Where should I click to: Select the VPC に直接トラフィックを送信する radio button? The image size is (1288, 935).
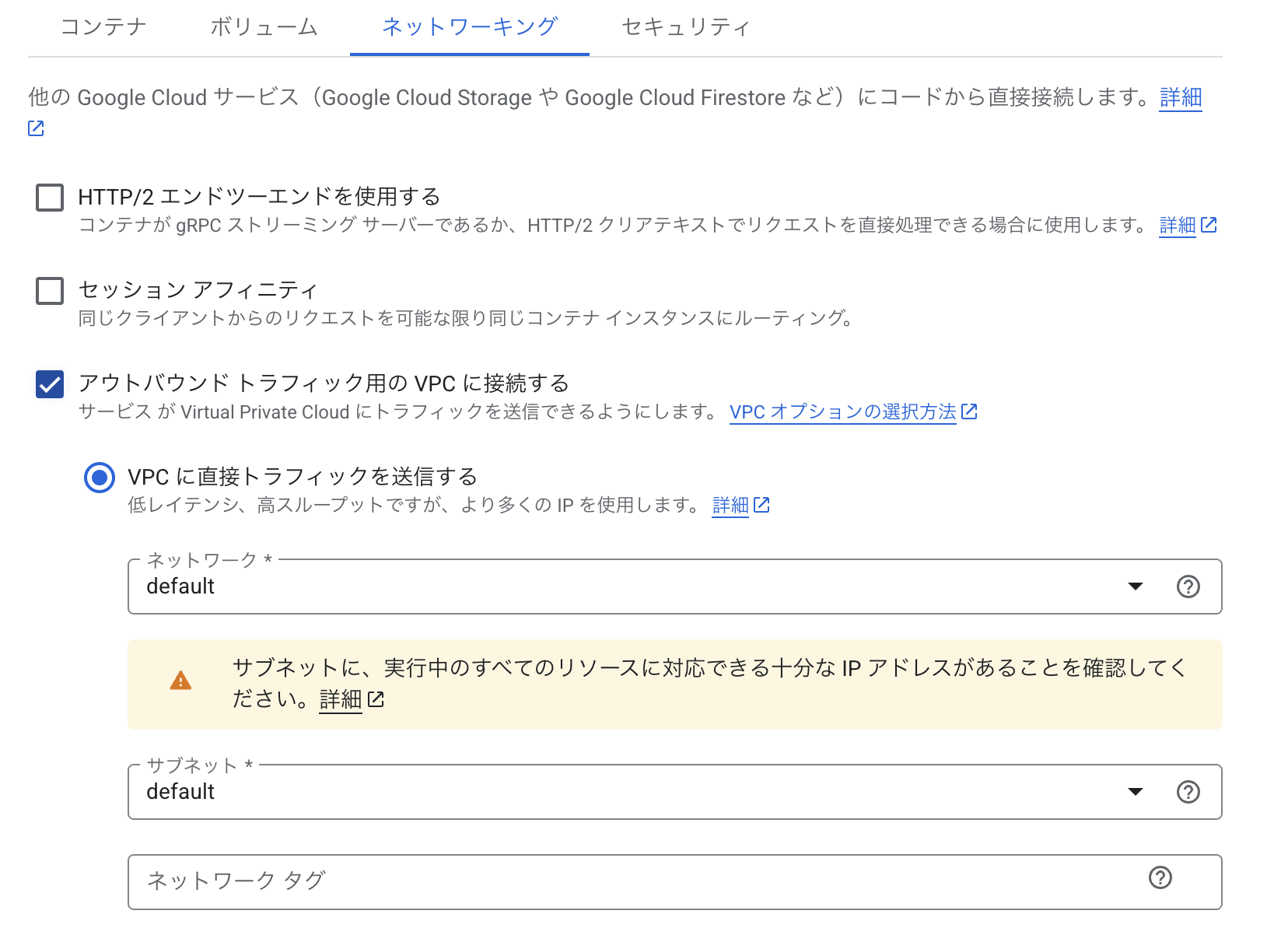tap(99, 478)
